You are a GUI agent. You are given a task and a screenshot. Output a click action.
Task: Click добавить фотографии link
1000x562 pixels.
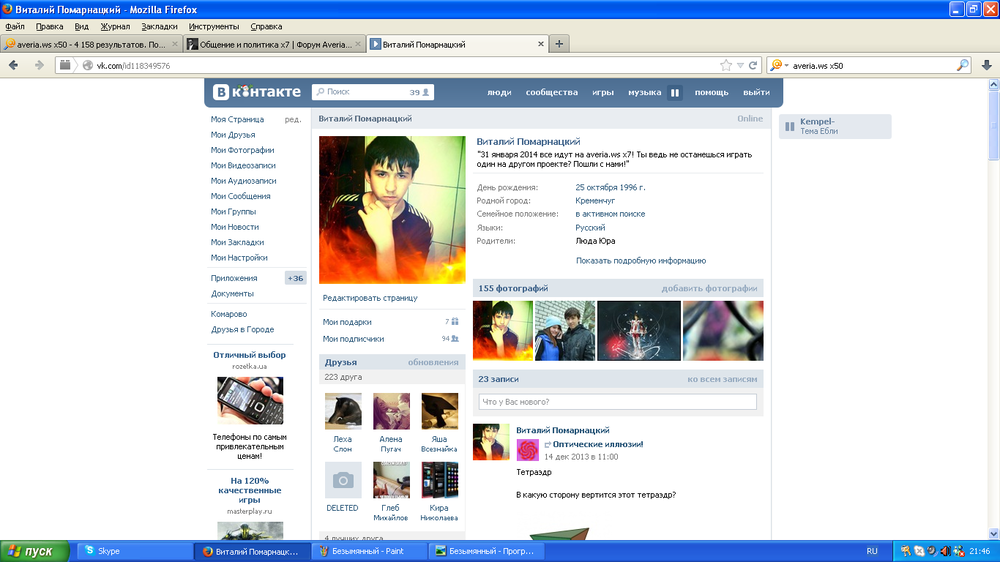click(x=709, y=288)
